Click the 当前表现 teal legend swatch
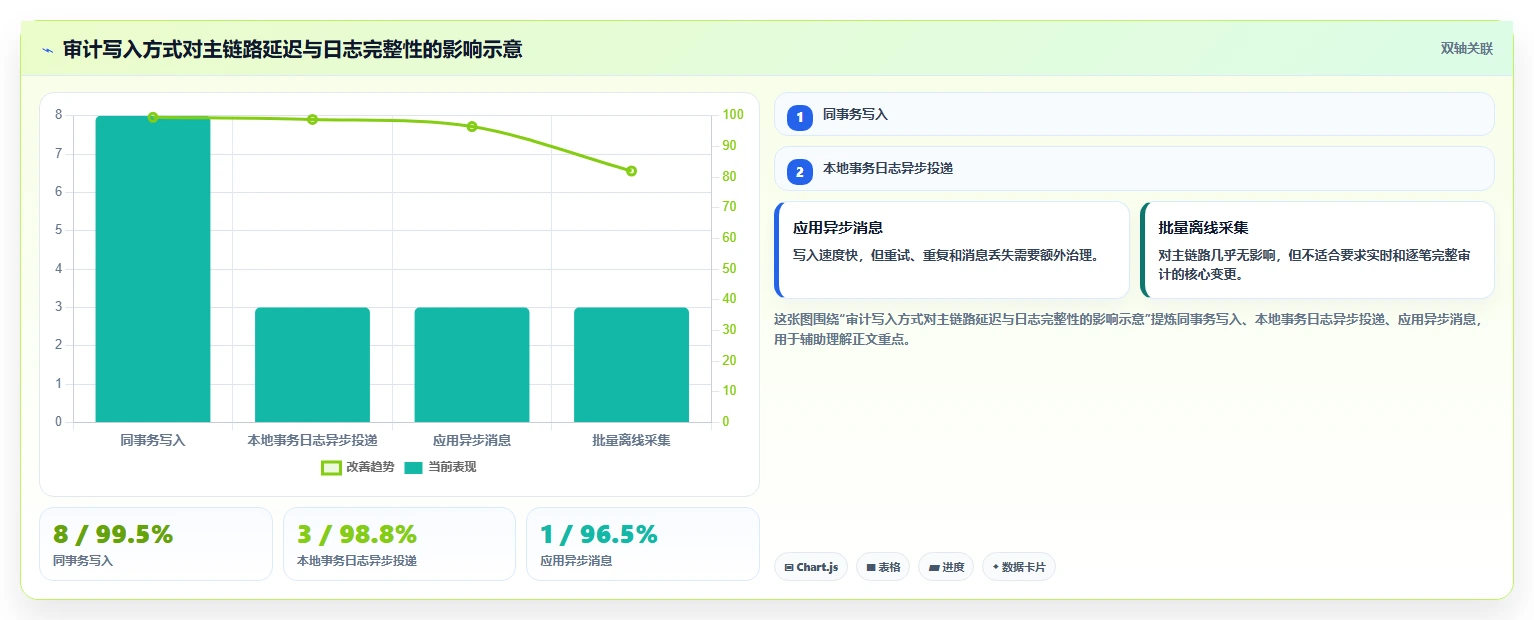This screenshot has width=1534, height=620. [x=414, y=467]
